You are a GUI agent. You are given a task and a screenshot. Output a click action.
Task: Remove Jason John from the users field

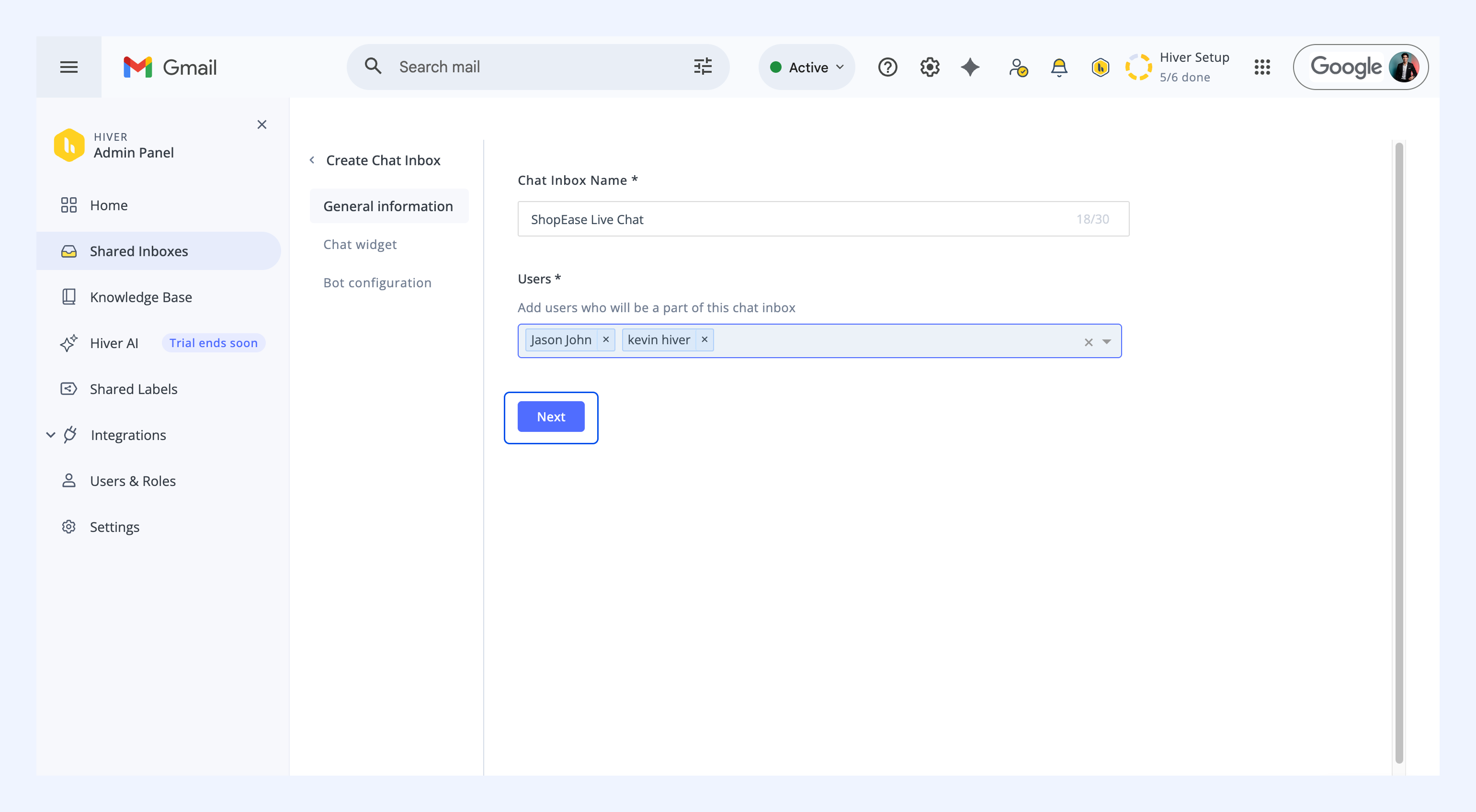click(x=606, y=339)
